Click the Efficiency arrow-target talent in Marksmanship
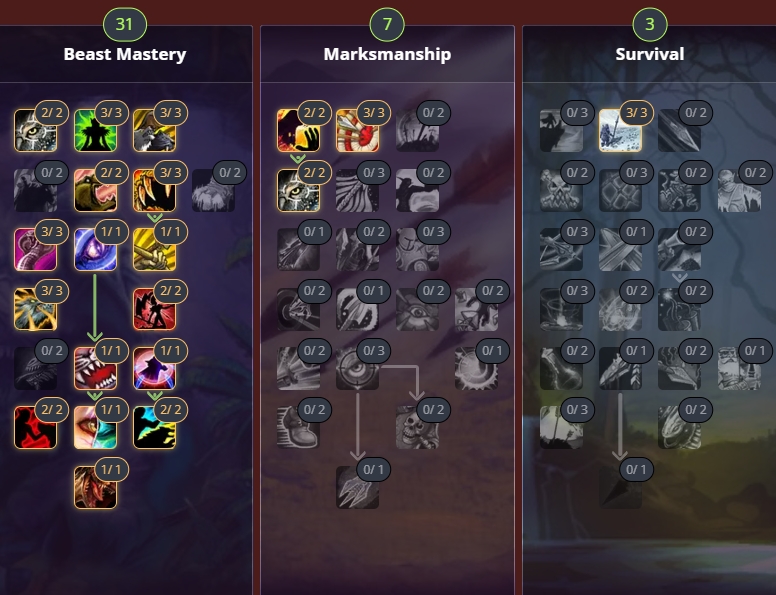776x595 pixels. pyautogui.click(x=357, y=130)
